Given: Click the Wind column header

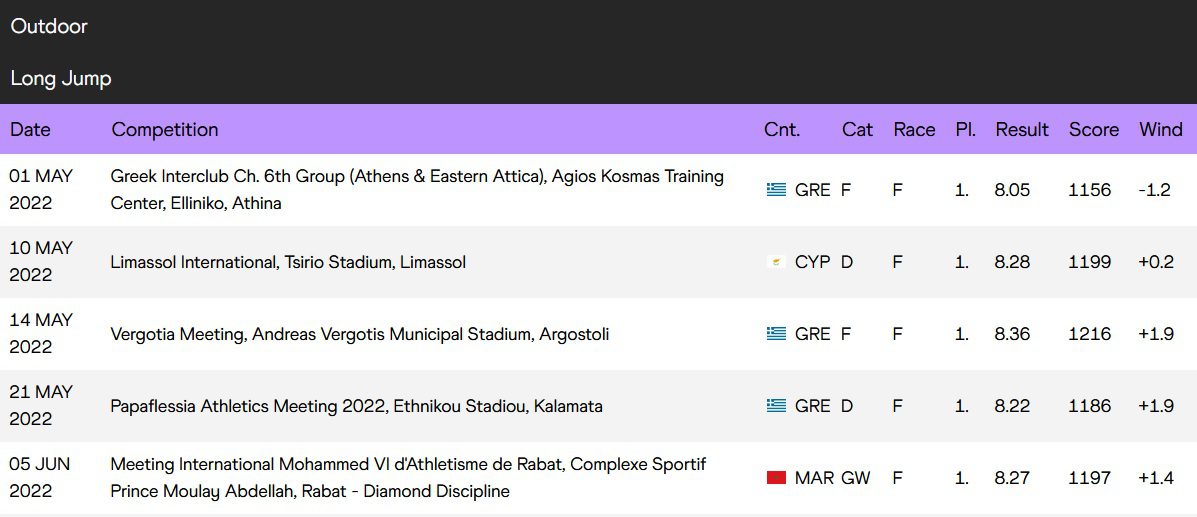Looking at the screenshot, I should point(1160,130).
